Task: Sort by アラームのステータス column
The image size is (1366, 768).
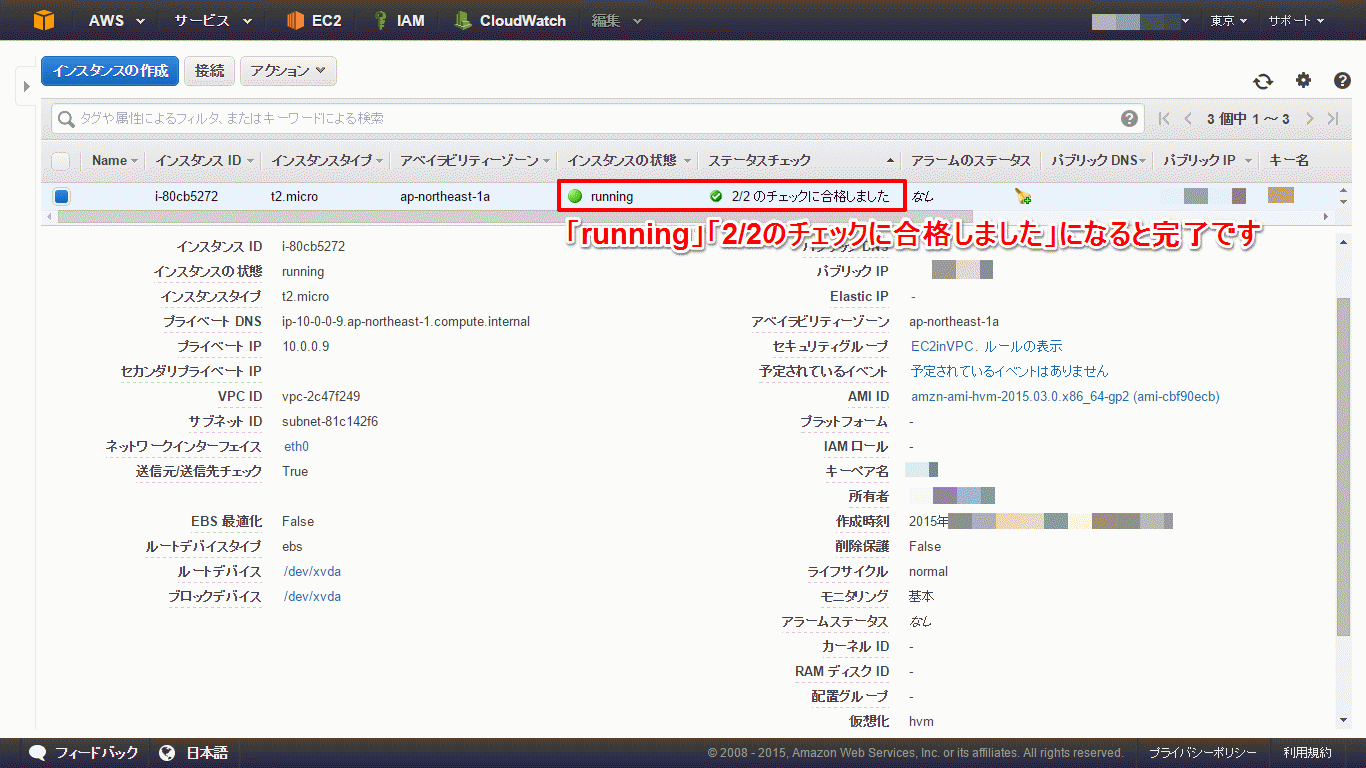Action: [970, 160]
